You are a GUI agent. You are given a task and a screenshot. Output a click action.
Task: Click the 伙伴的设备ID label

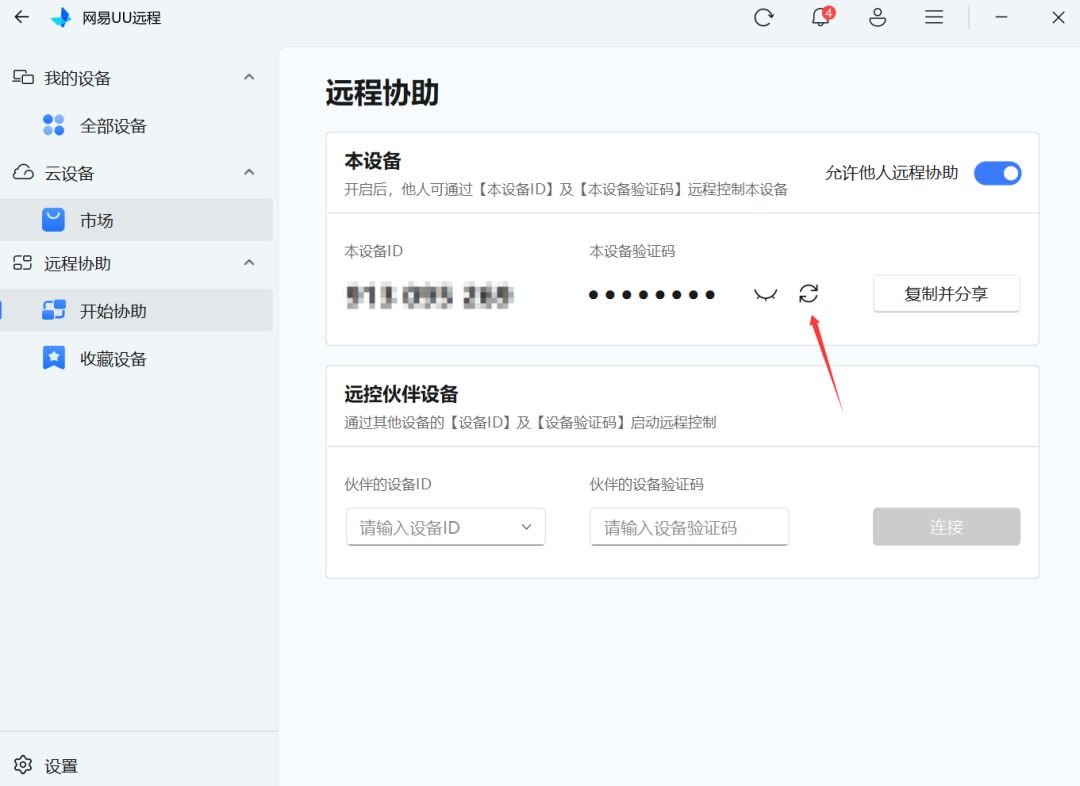(x=388, y=484)
